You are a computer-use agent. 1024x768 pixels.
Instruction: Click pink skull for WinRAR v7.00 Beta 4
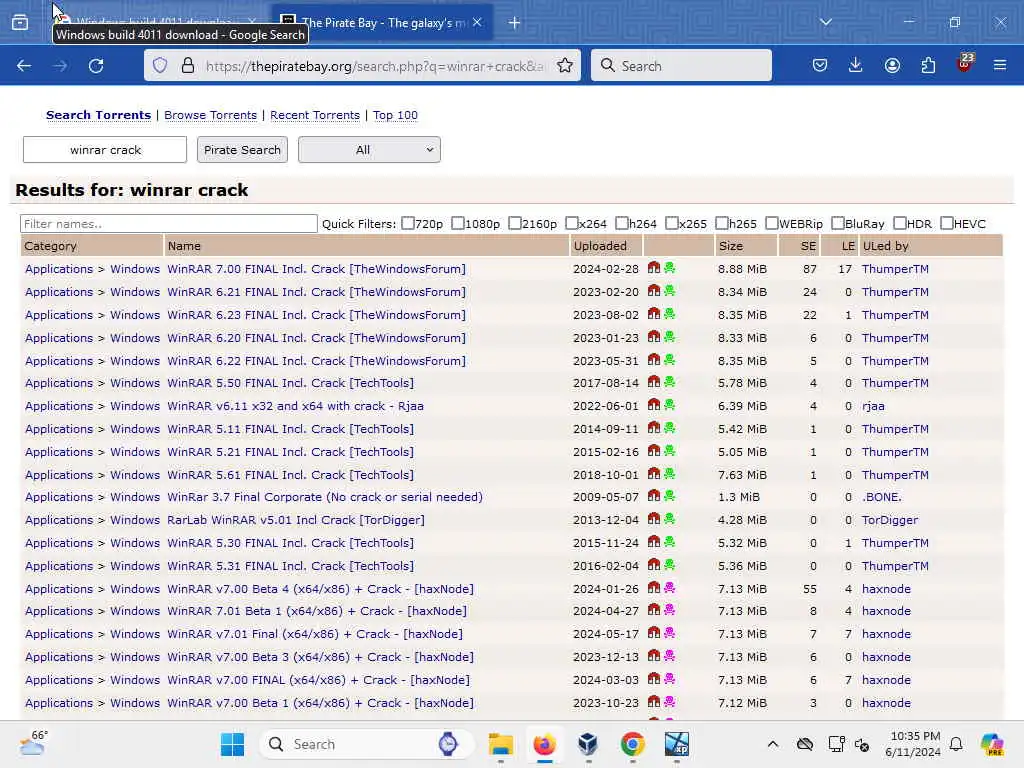pos(669,588)
